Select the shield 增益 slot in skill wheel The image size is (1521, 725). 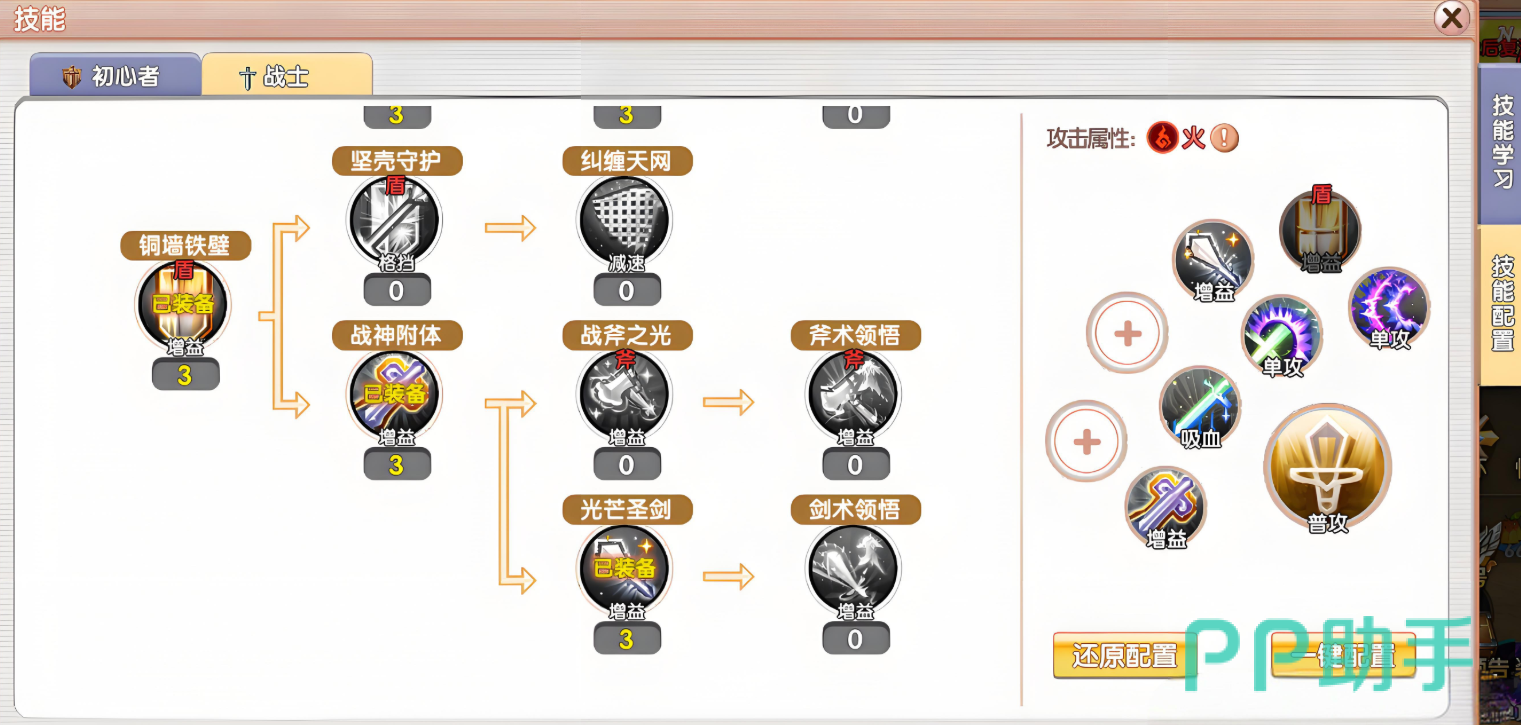pos(1320,229)
